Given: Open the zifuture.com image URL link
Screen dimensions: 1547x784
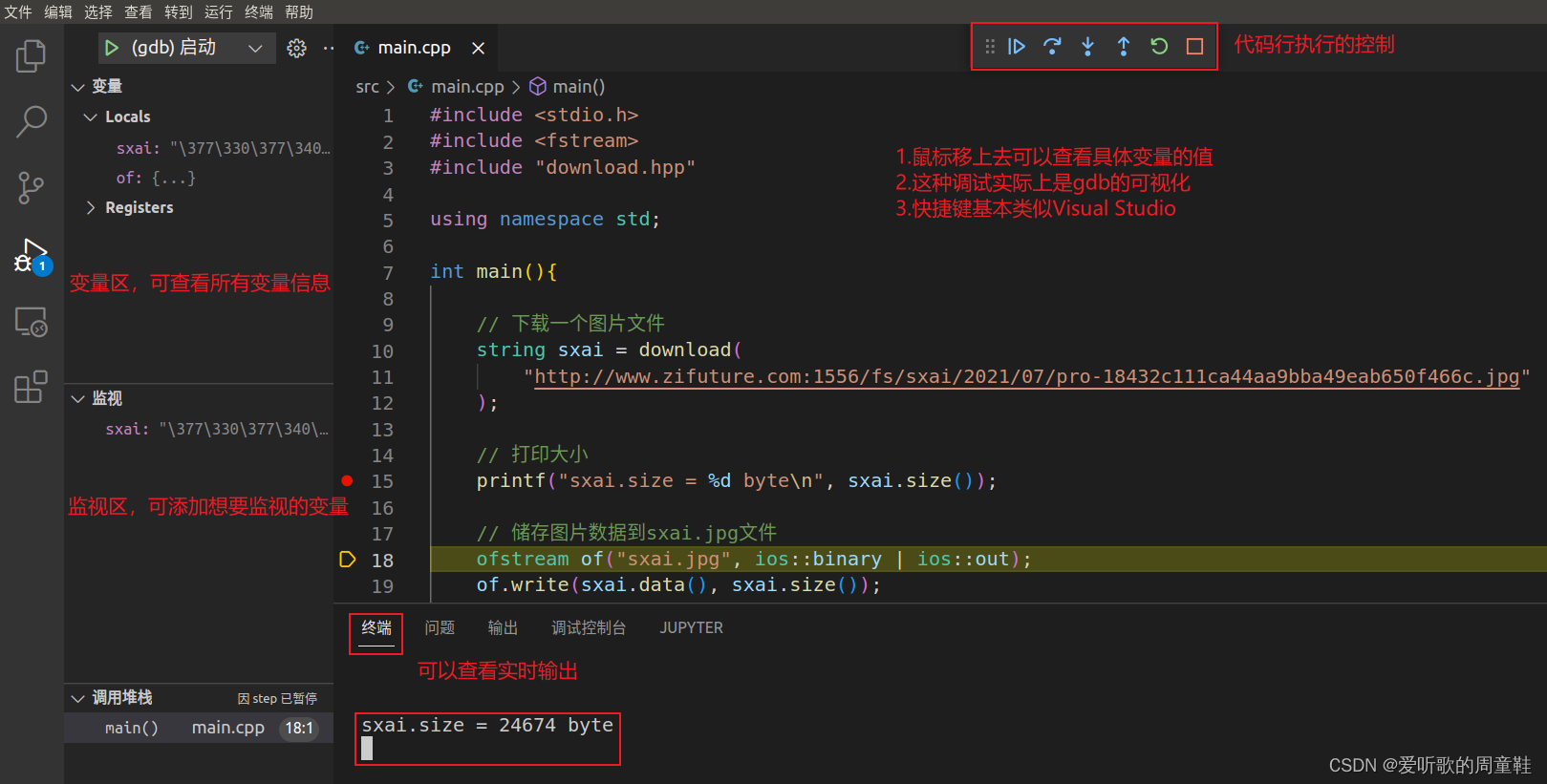Looking at the screenshot, I should click(1026, 376).
